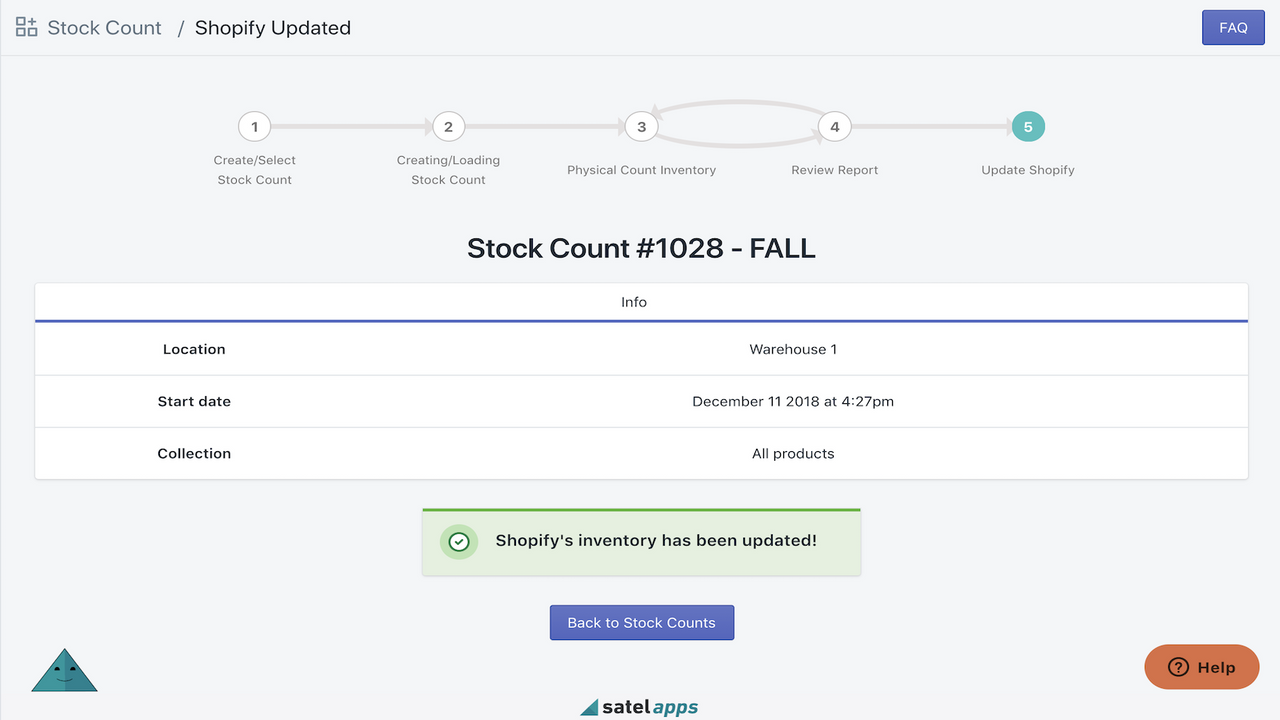The height and width of the screenshot is (720, 1280).
Task: Click the grid icon beside Stock Count breadcrumb
Action: [26, 27]
